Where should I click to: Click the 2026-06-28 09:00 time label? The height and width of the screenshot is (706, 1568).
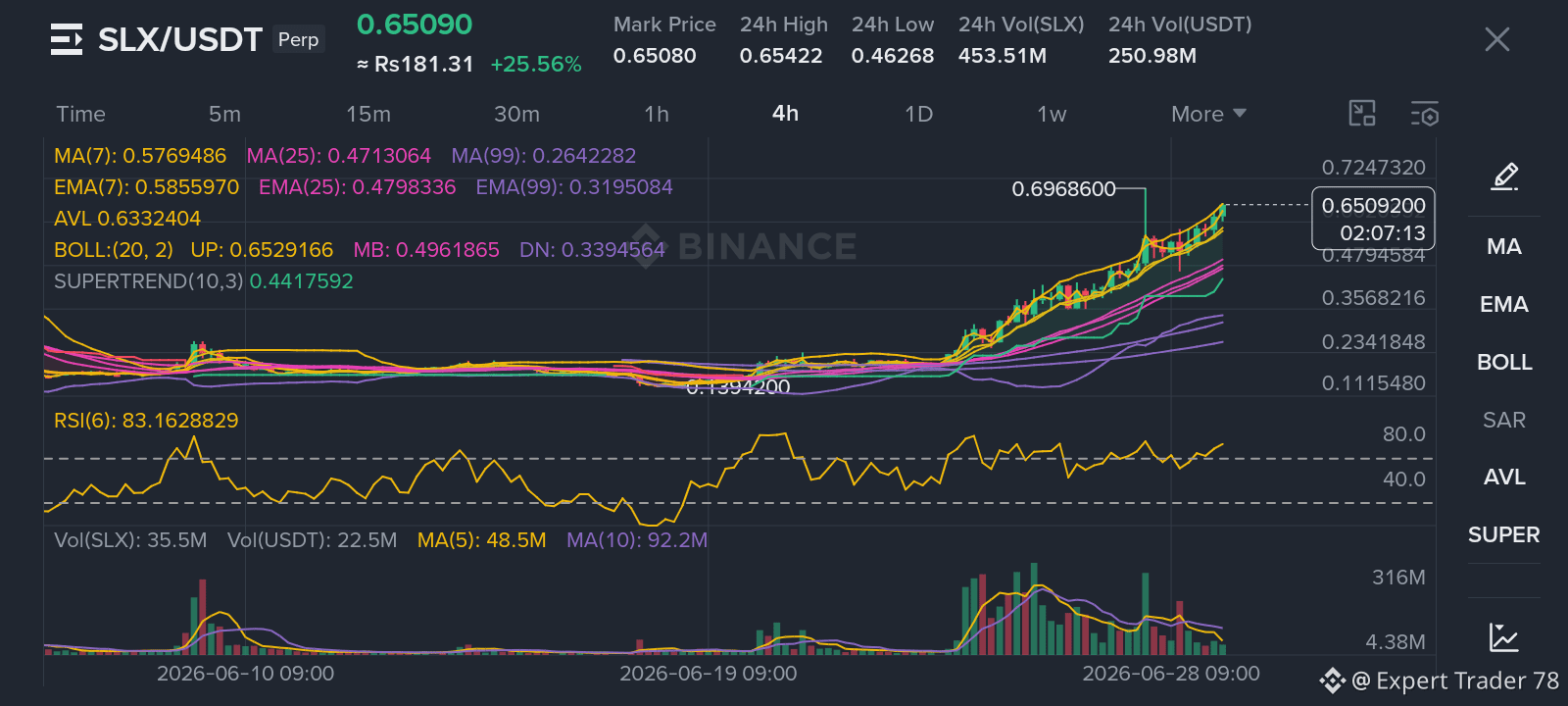click(x=1171, y=674)
